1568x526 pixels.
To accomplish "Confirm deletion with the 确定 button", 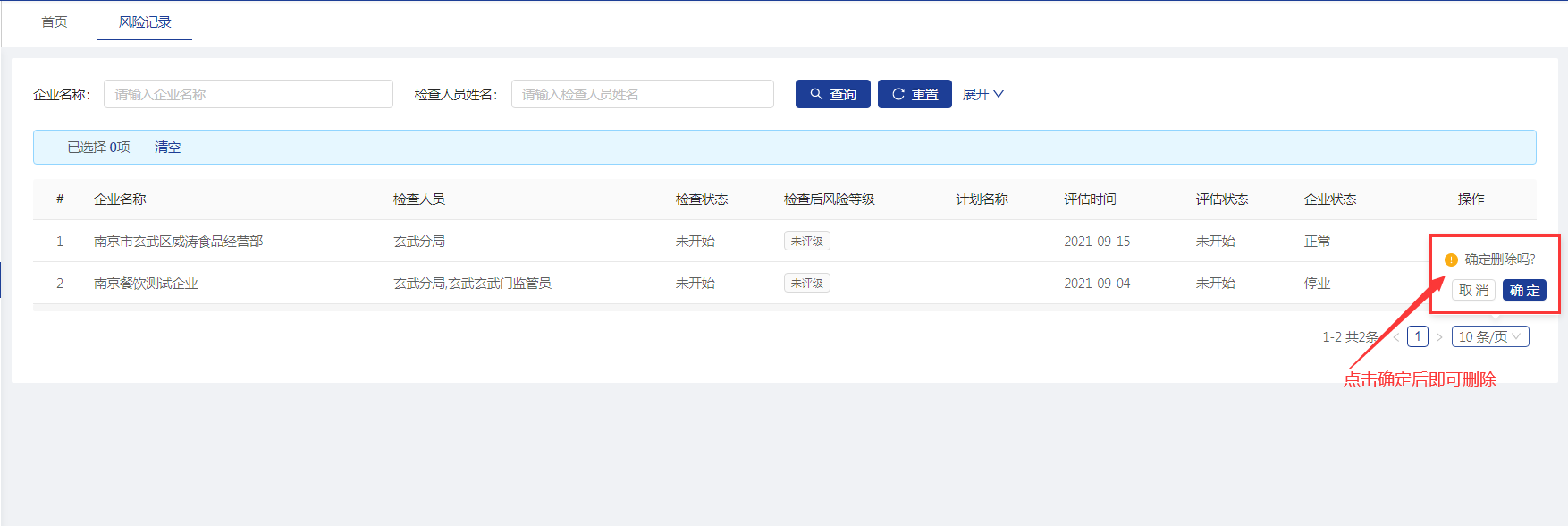I will pos(1524,290).
